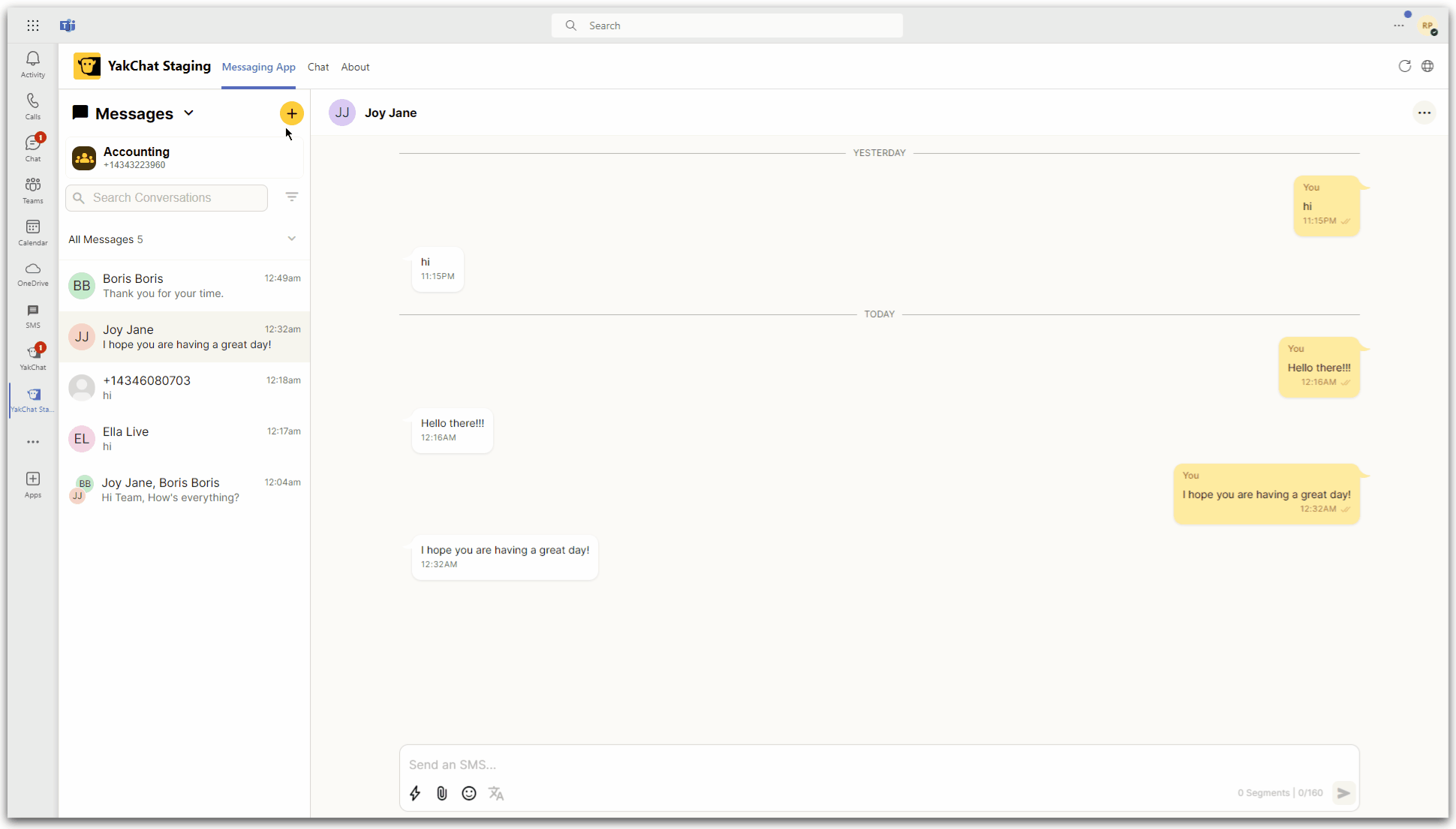Open the conversation filter icon

(x=292, y=197)
